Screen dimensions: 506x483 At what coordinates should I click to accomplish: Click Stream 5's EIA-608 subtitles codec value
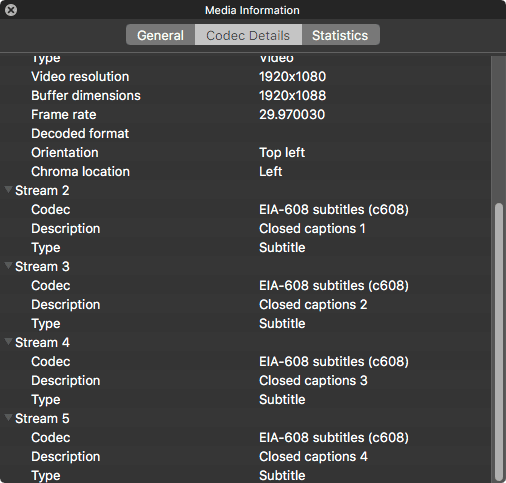[334, 438]
